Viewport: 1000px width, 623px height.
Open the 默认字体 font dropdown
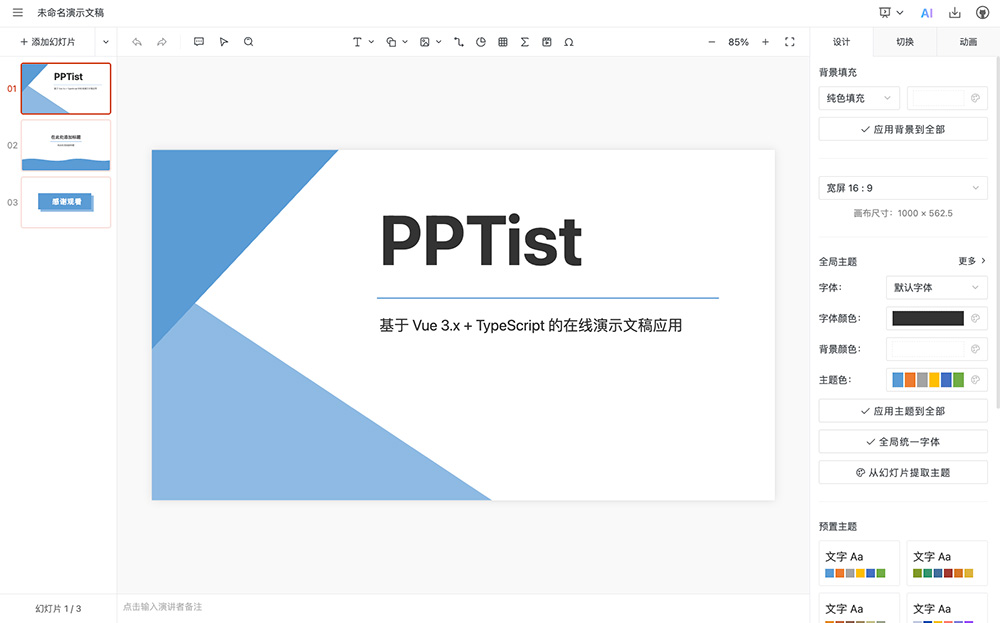point(936,287)
